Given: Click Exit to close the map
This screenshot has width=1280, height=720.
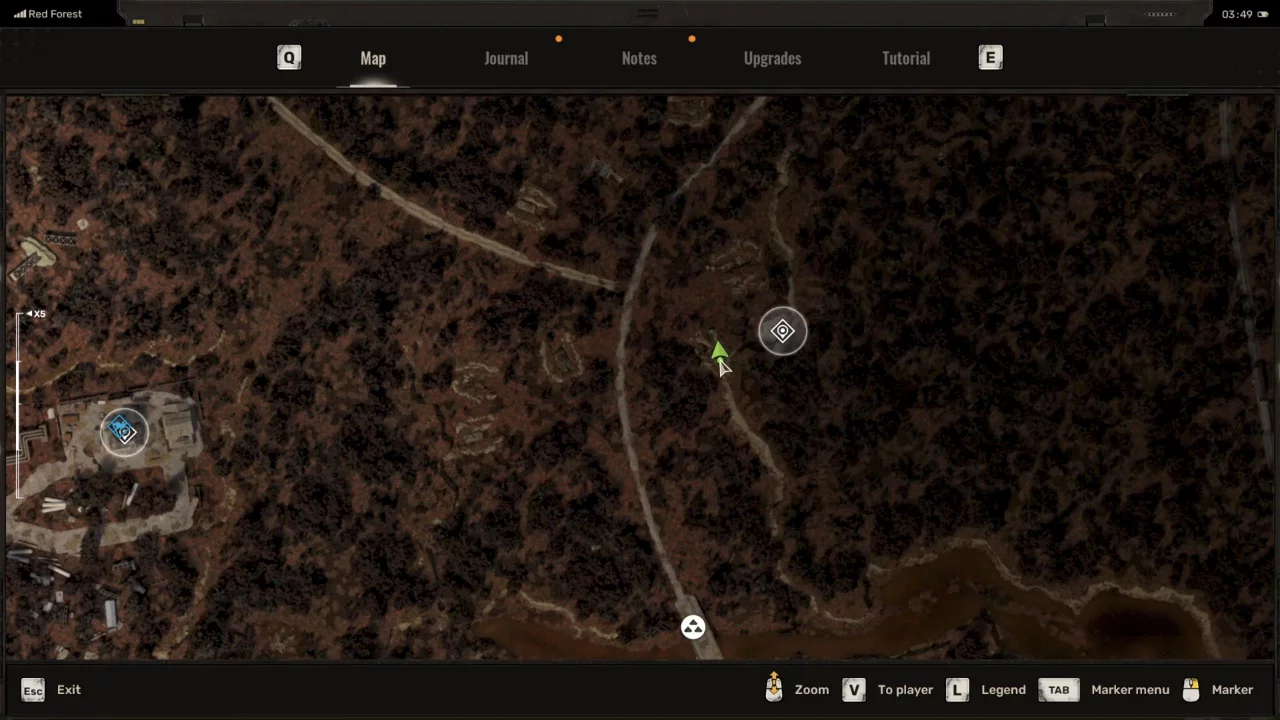Looking at the screenshot, I should coord(69,690).
